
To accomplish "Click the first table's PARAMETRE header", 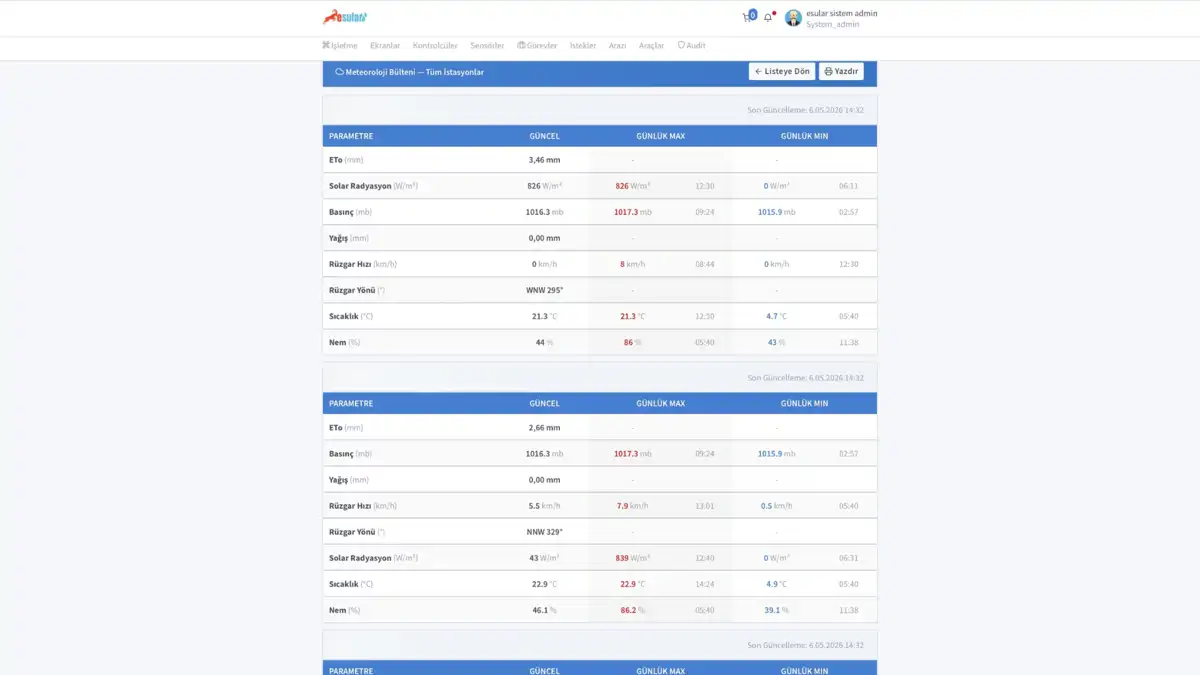I will click(x=351, y=136).
